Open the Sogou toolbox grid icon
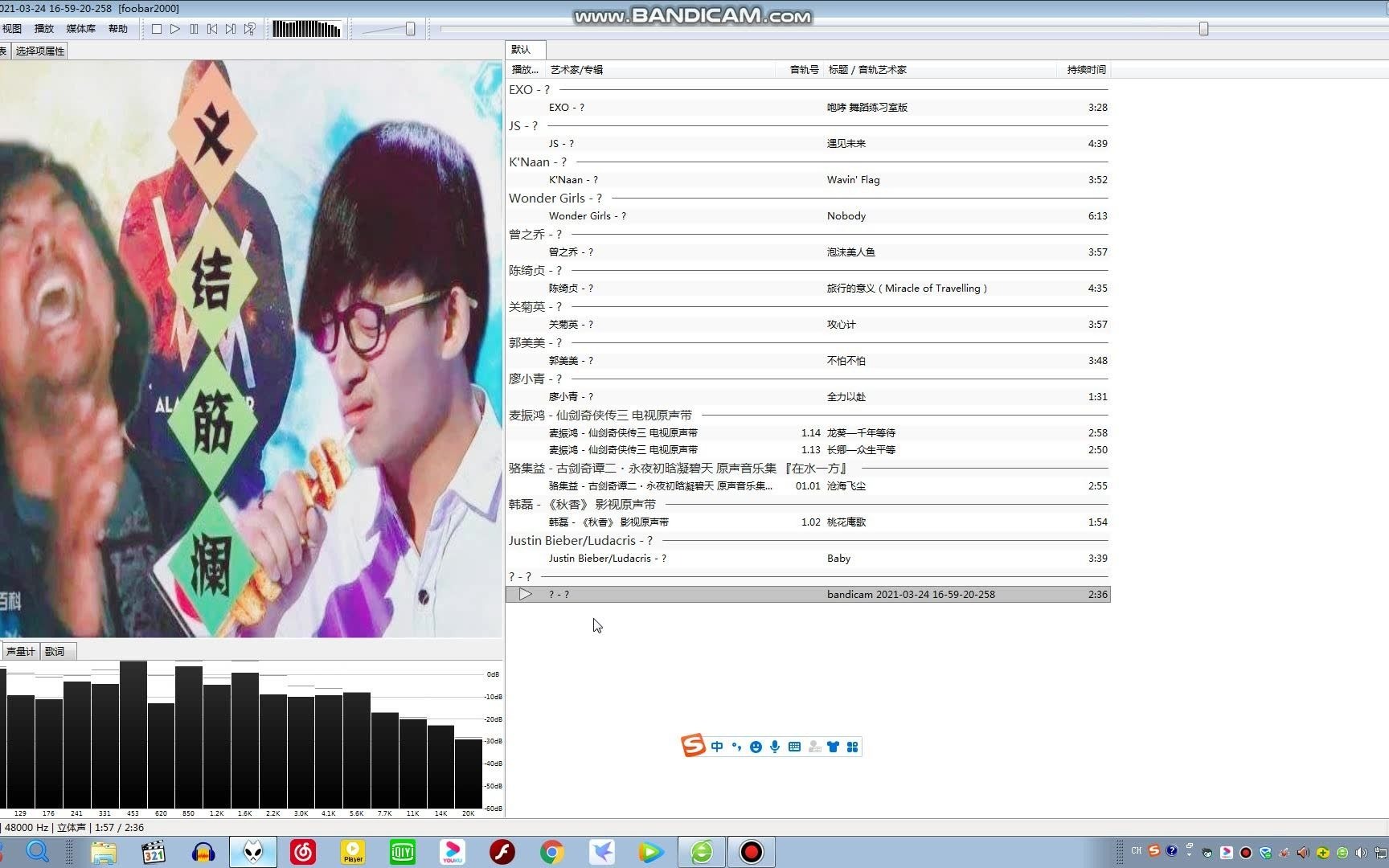Image resolution: width=1389 pixels, height=868 pixels. point(852,747)
